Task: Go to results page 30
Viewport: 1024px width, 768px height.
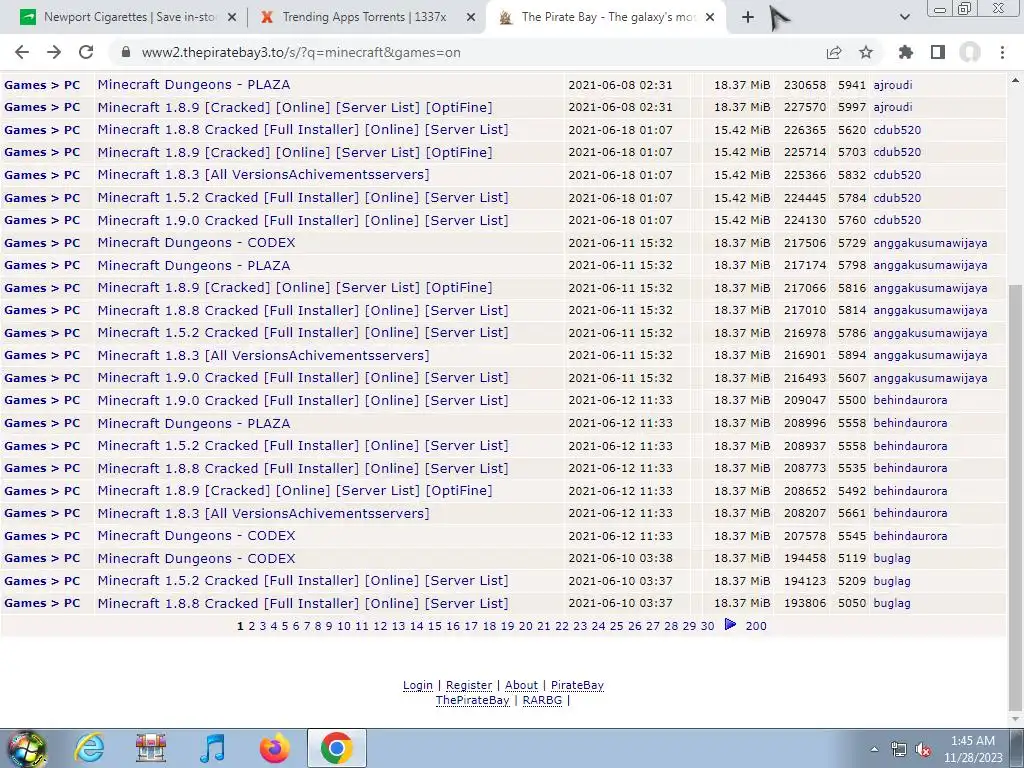Action: click(x=707, y=626)
